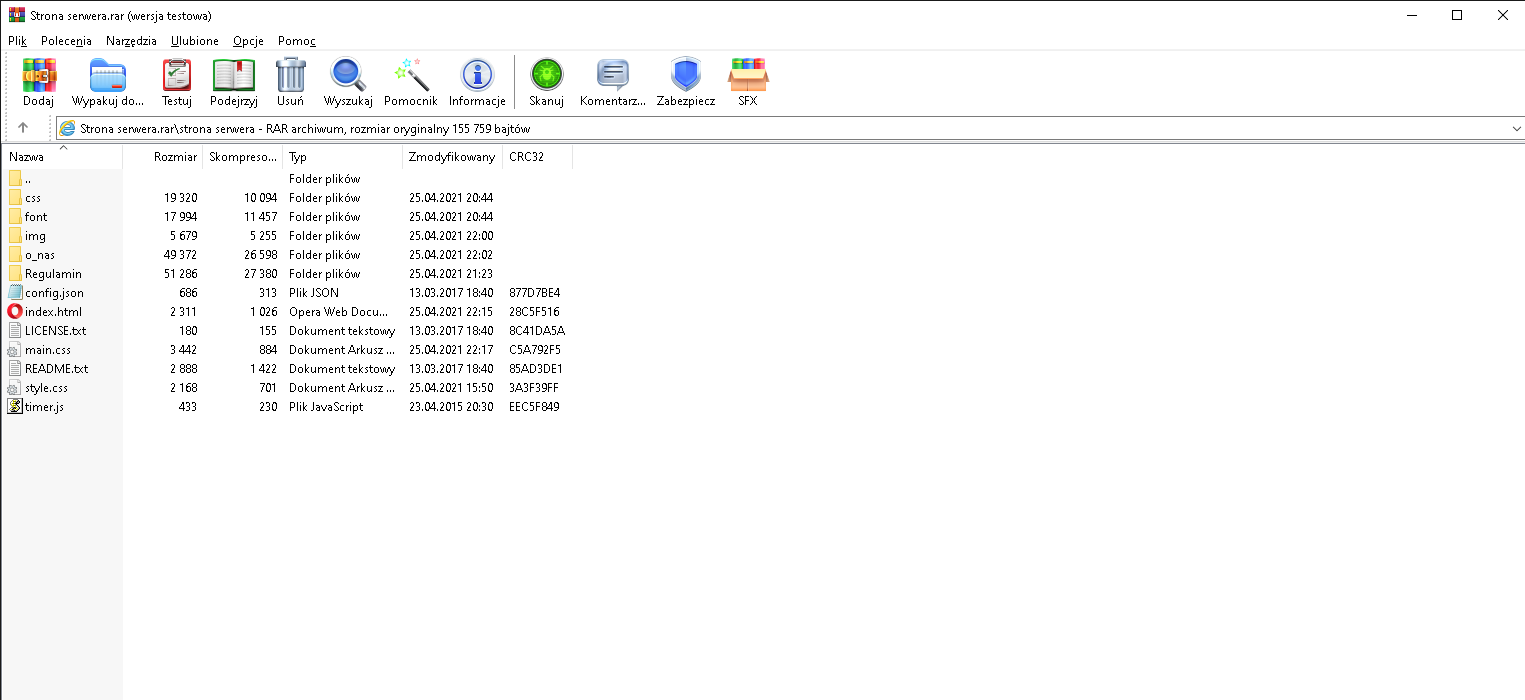Open the Plik menu
The width and height of the screenshot is (1525, 700).
17,41
